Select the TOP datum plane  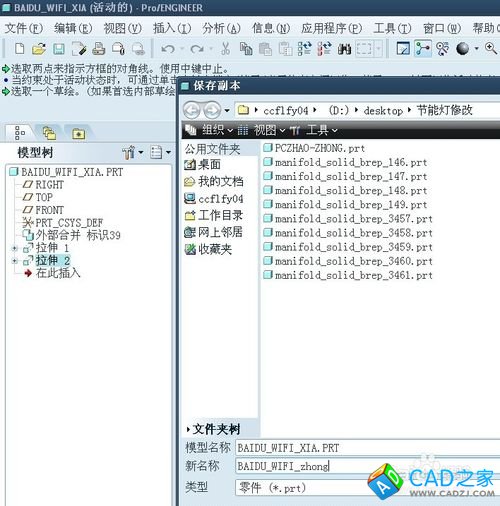tap(38, 197)
